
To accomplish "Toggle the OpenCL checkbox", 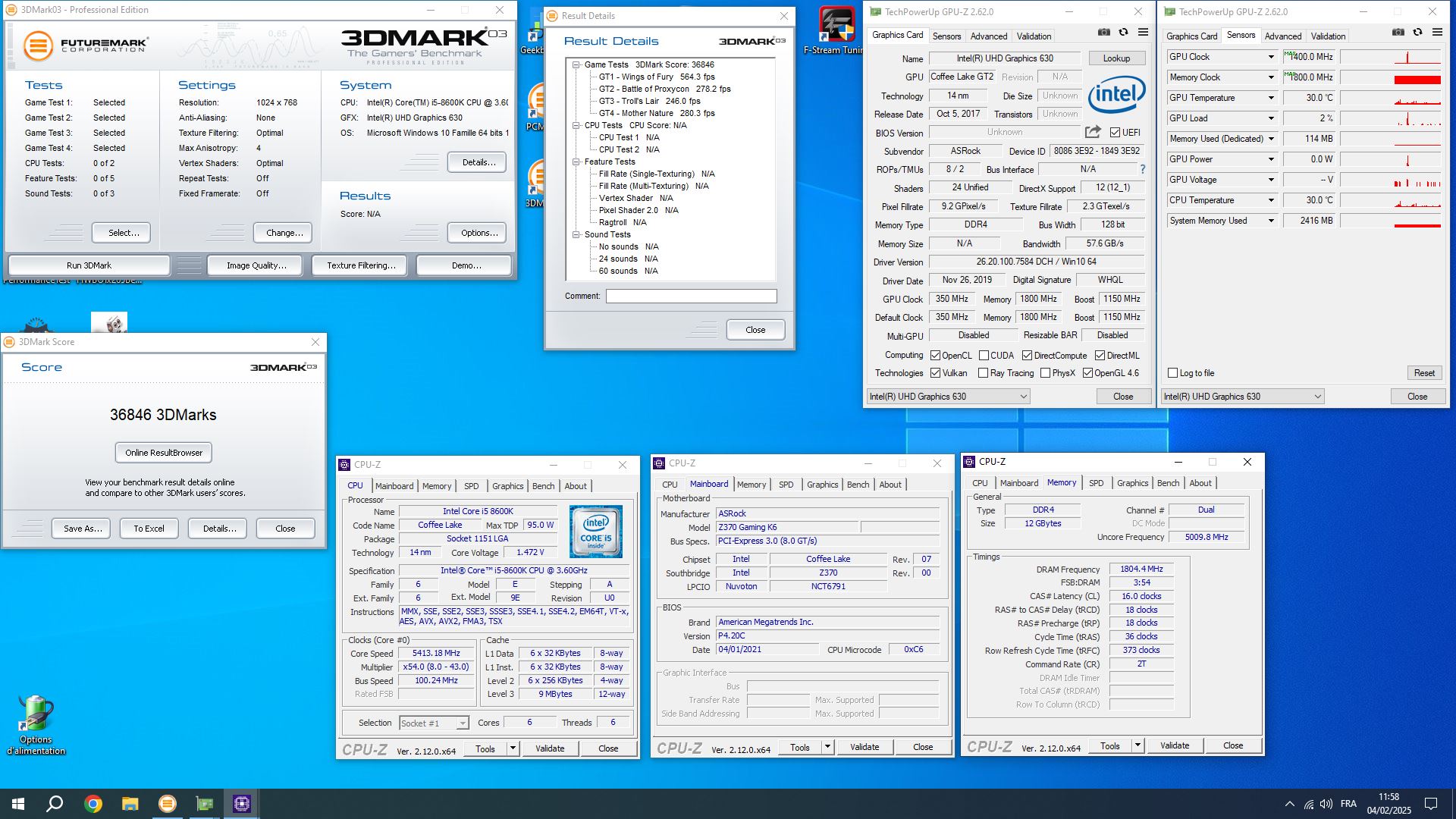I will 936,355.
